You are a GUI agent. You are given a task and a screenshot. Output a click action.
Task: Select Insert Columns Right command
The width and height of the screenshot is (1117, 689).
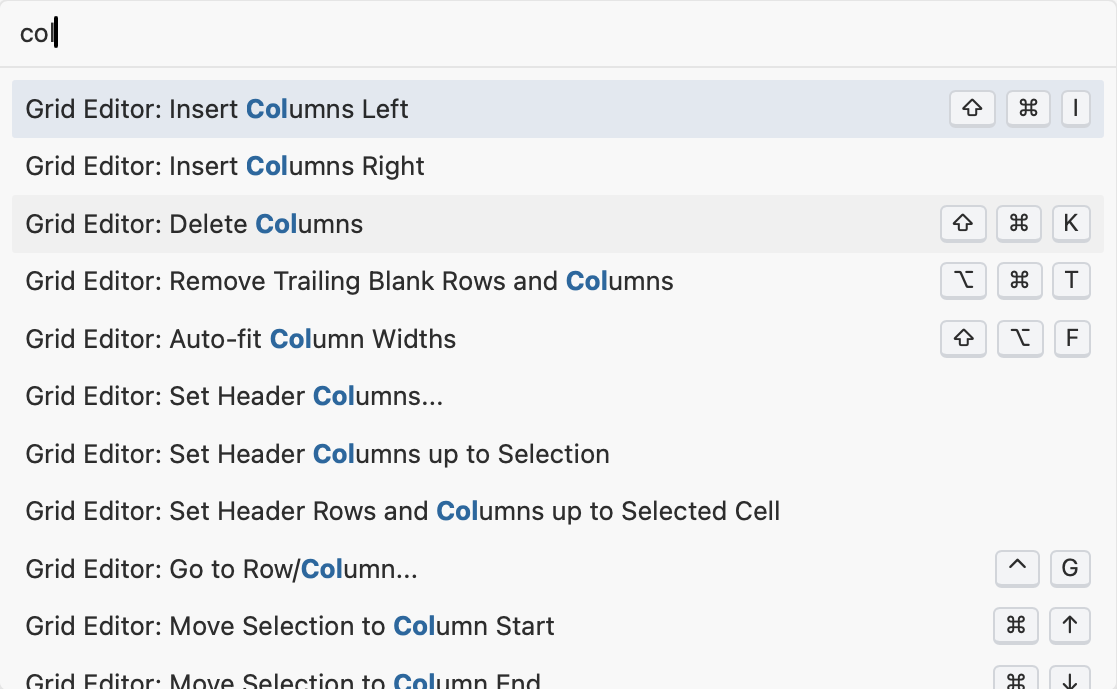tap(558, 166)
